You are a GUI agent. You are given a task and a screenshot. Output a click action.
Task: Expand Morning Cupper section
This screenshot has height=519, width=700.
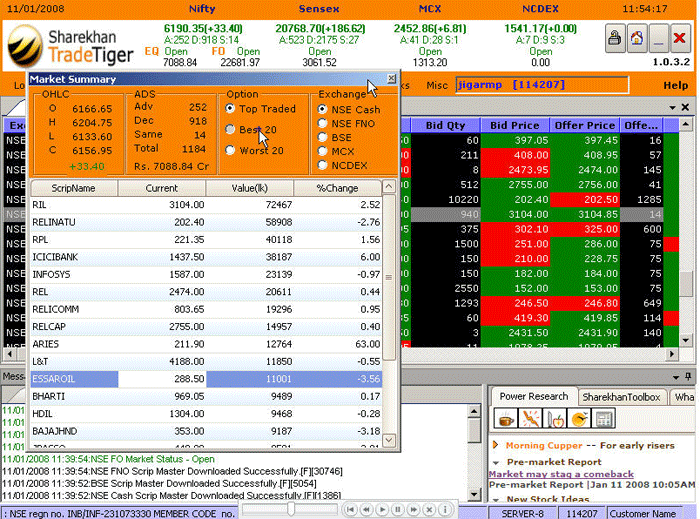pos(495,445)
